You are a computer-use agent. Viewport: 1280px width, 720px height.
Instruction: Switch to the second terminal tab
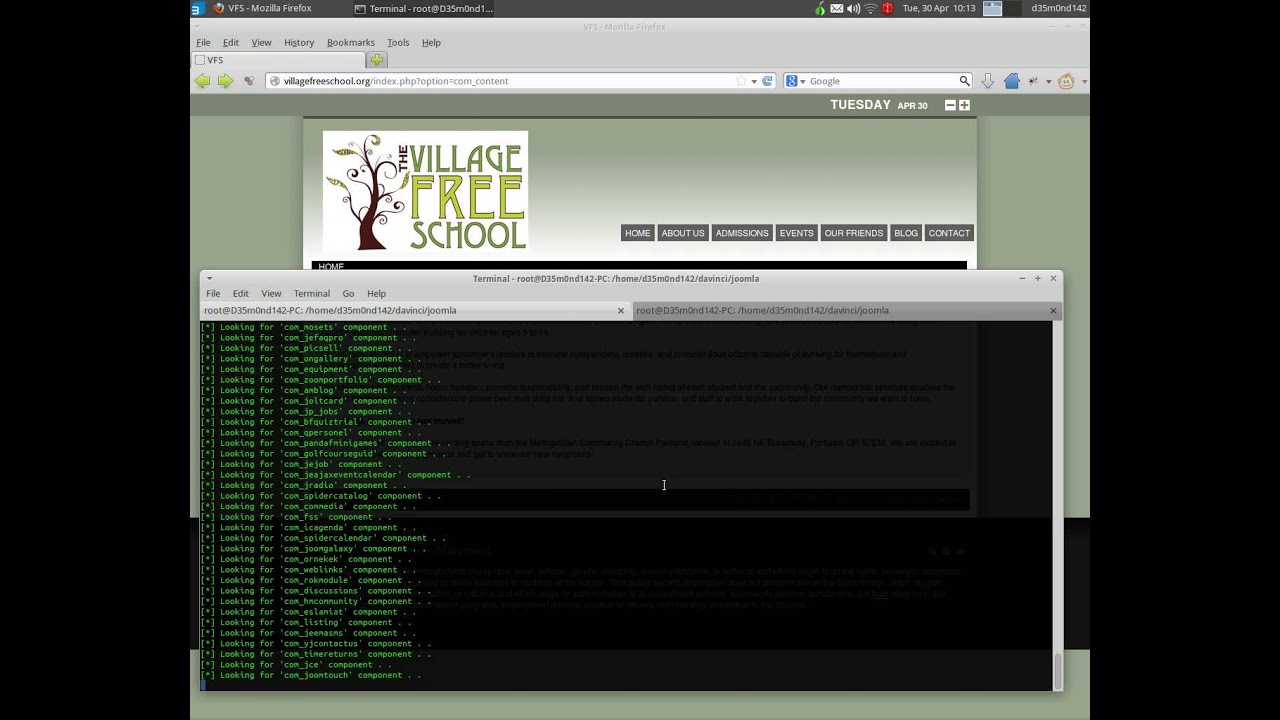(846, 310)
